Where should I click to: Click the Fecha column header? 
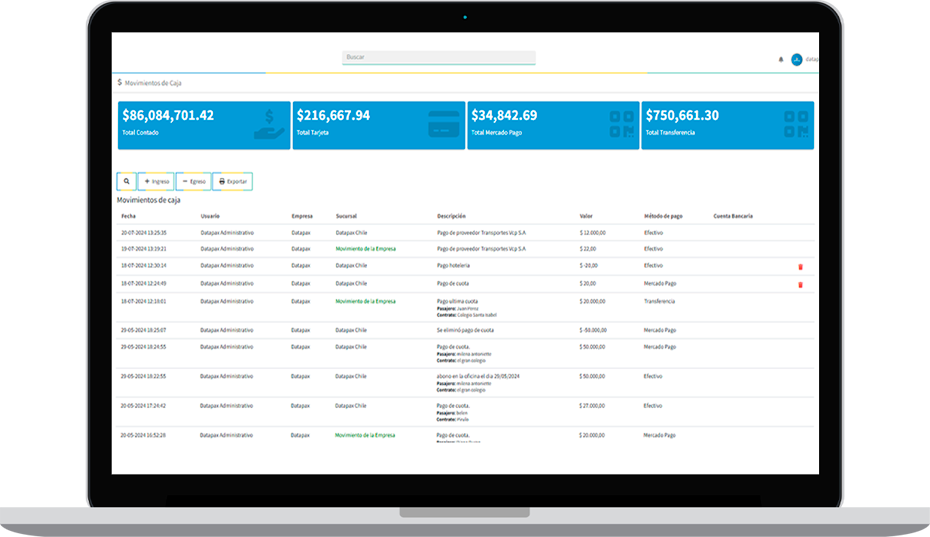(x=128, y=216)
